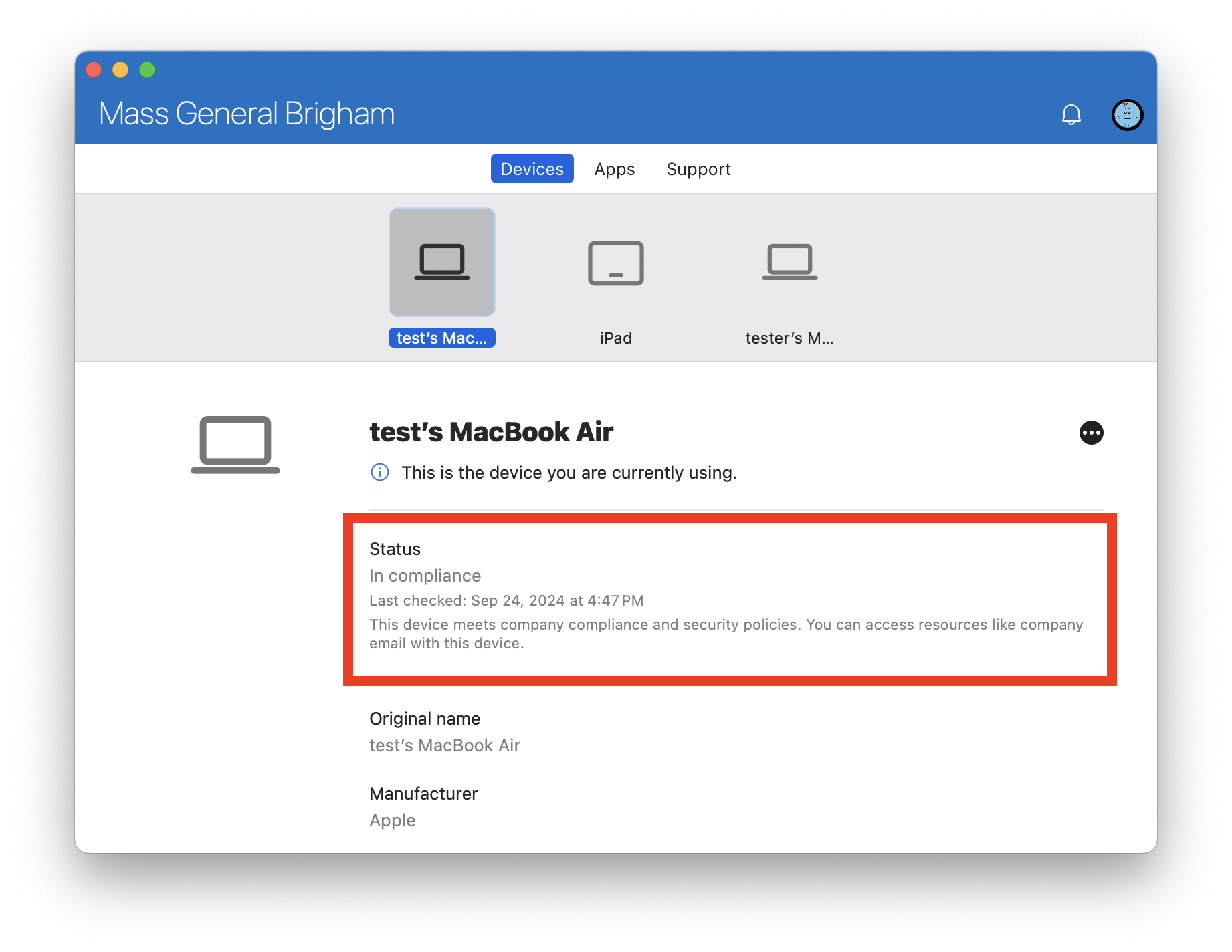Open the three-dot more options menu

[1091, 433]
